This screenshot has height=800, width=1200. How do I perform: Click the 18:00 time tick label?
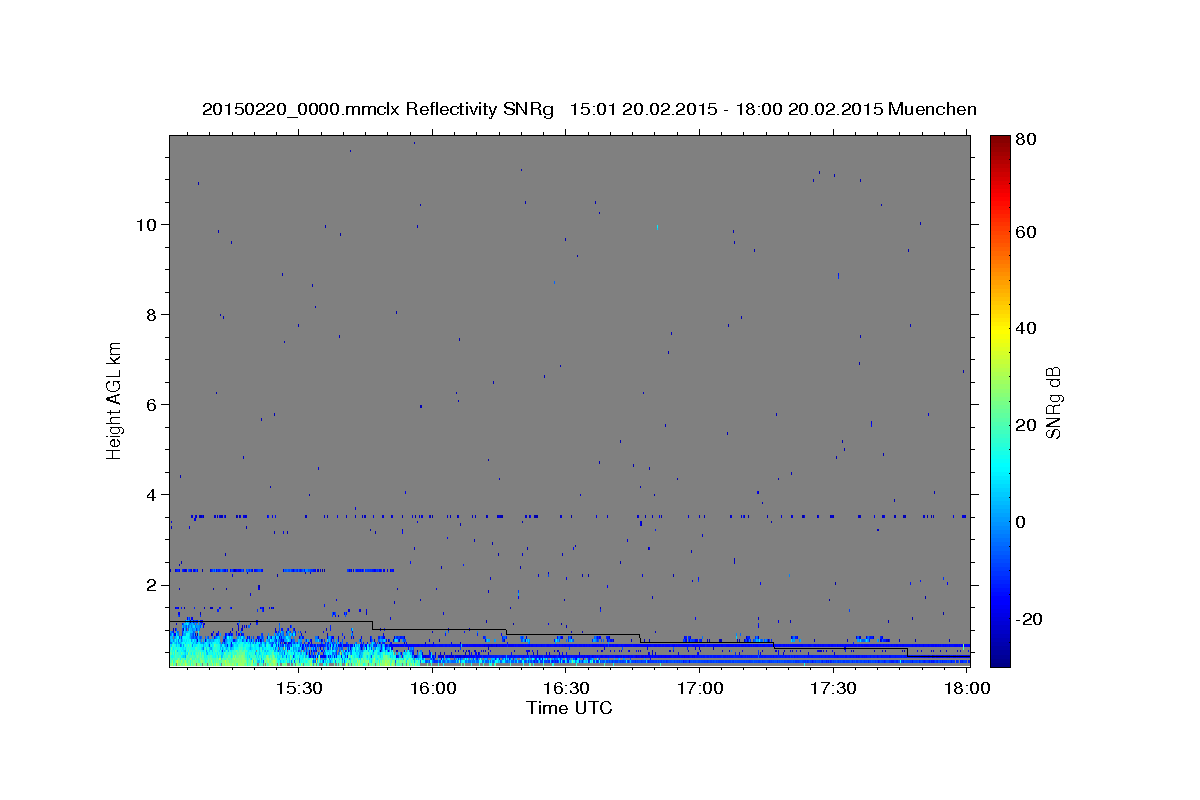[x=967, y=689]
